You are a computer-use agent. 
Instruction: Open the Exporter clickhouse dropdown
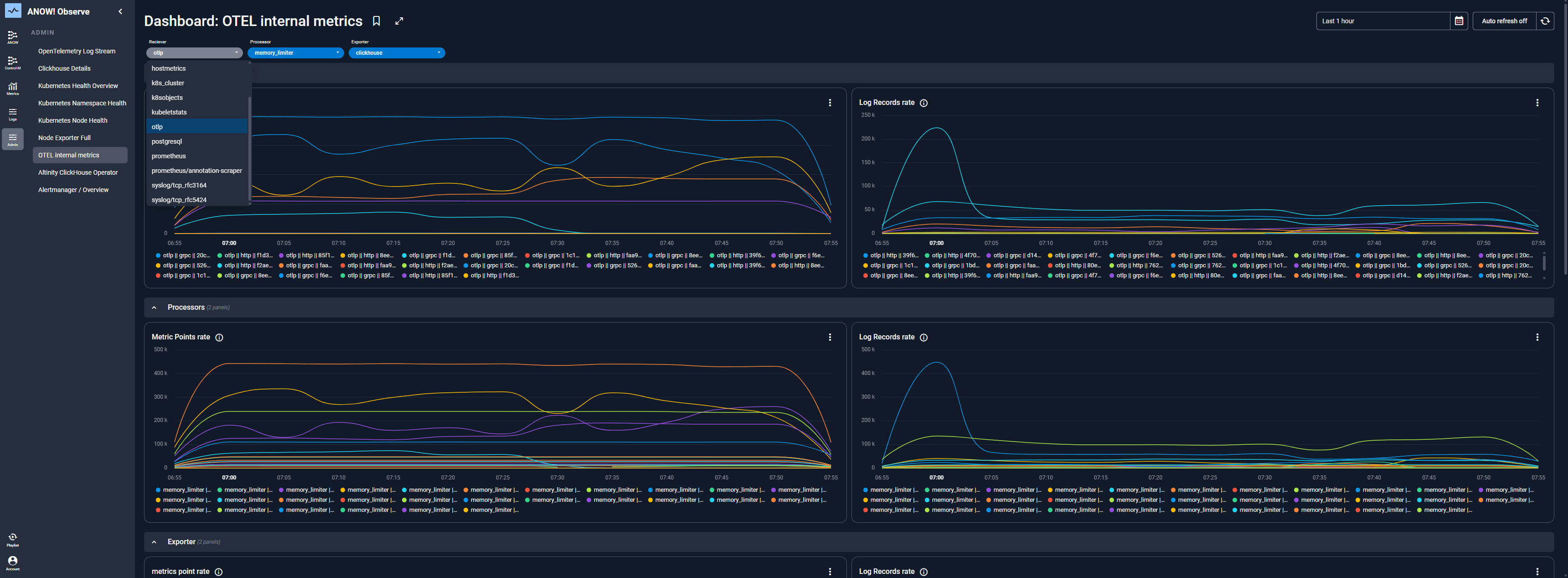tap(397, 53)
